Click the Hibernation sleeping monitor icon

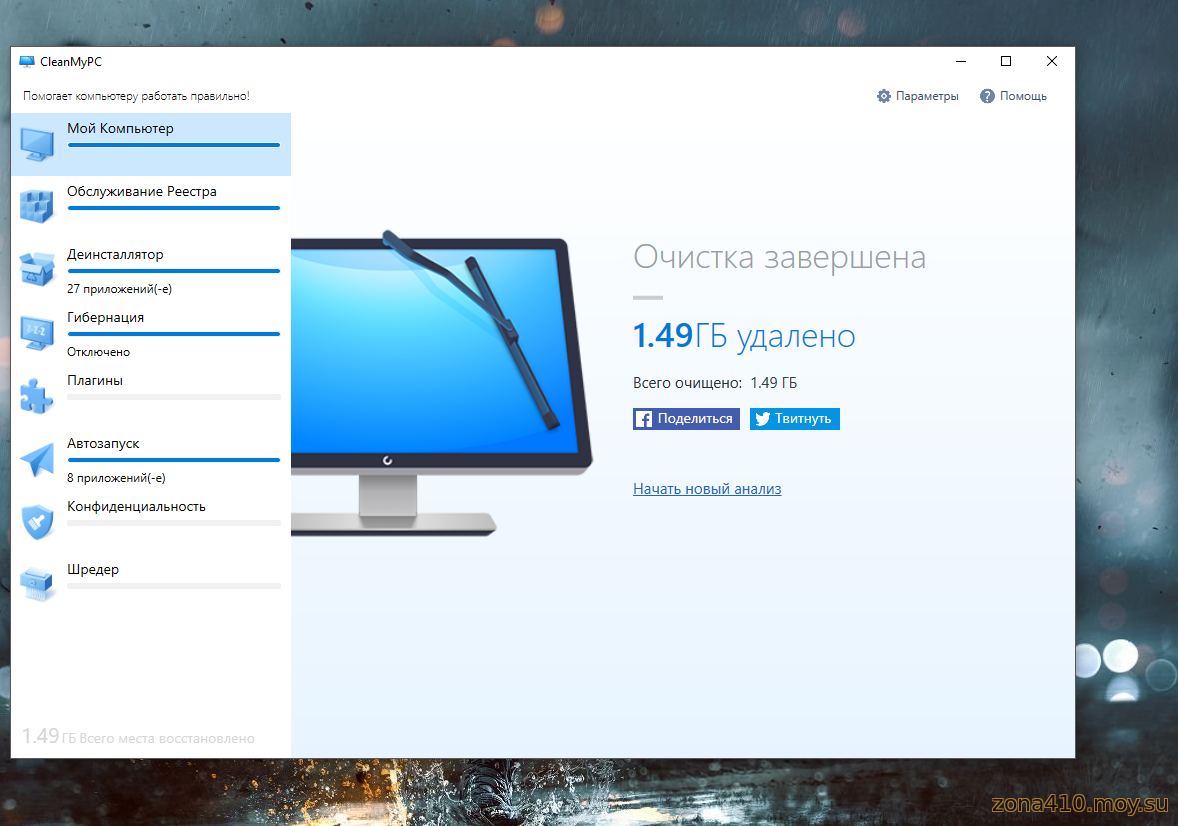tap(38, 332)
